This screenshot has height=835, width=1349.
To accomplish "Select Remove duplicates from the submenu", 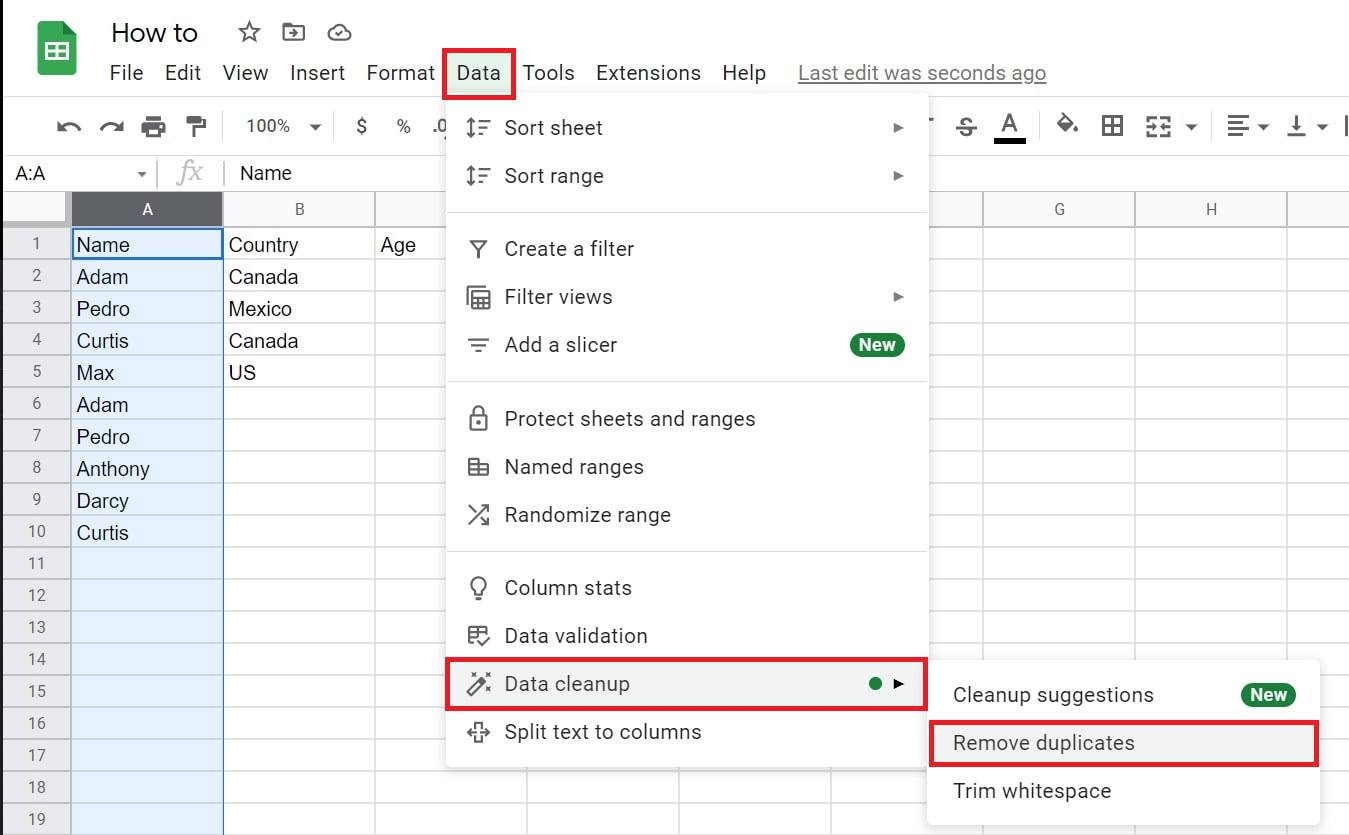I will (x=1044, y=743).
